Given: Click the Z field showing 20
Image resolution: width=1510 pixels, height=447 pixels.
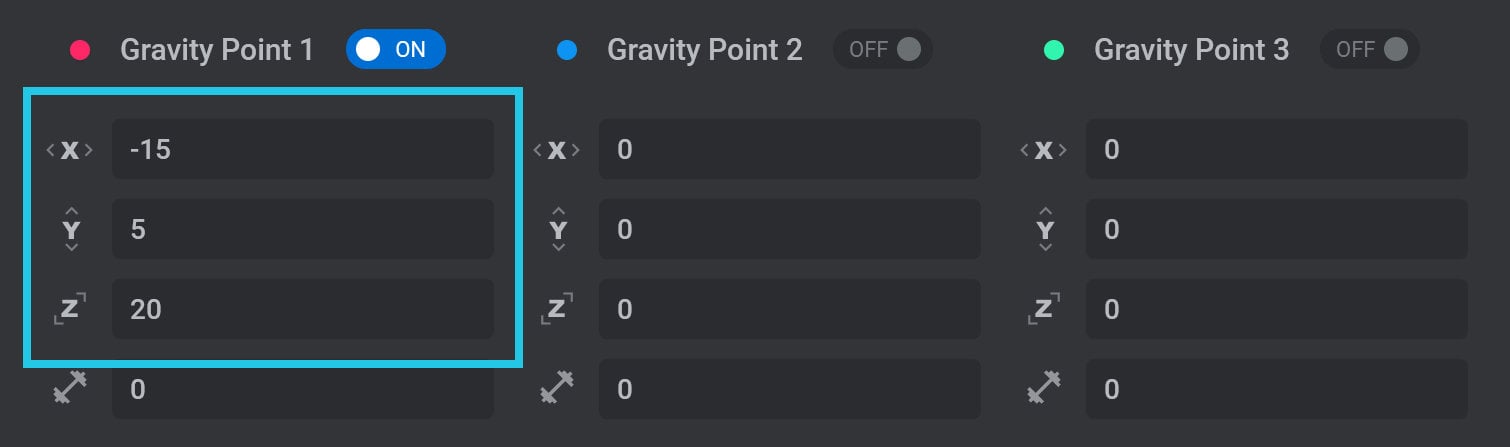Looking at the screenshot, I should [x=303, y=309].
